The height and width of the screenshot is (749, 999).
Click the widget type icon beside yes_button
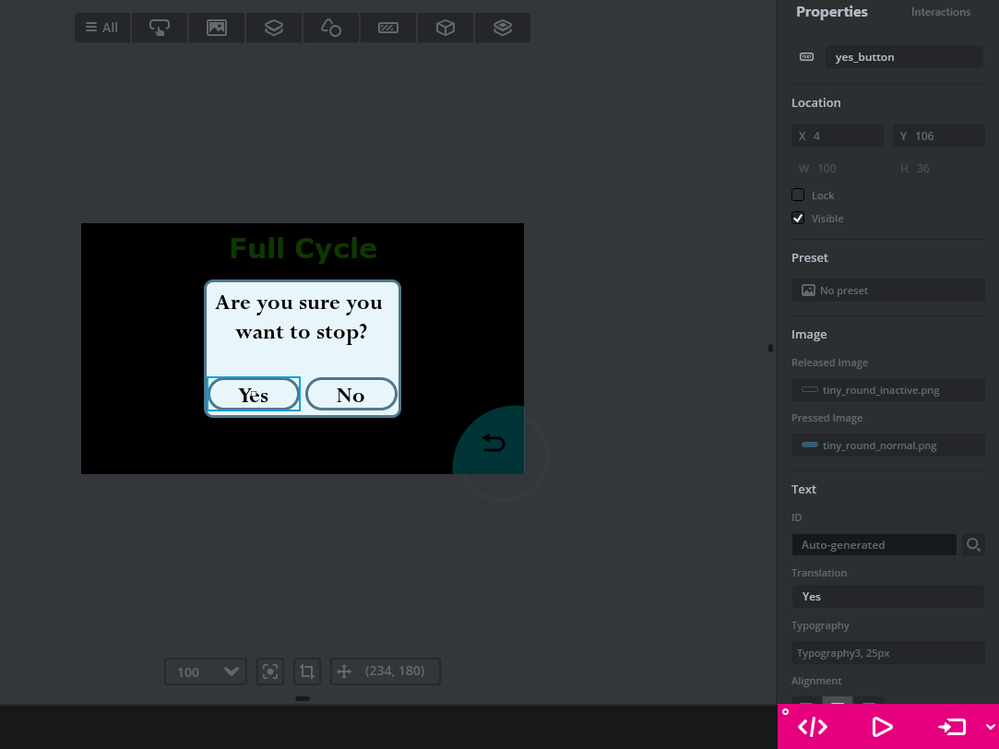[x=807, y=57]
